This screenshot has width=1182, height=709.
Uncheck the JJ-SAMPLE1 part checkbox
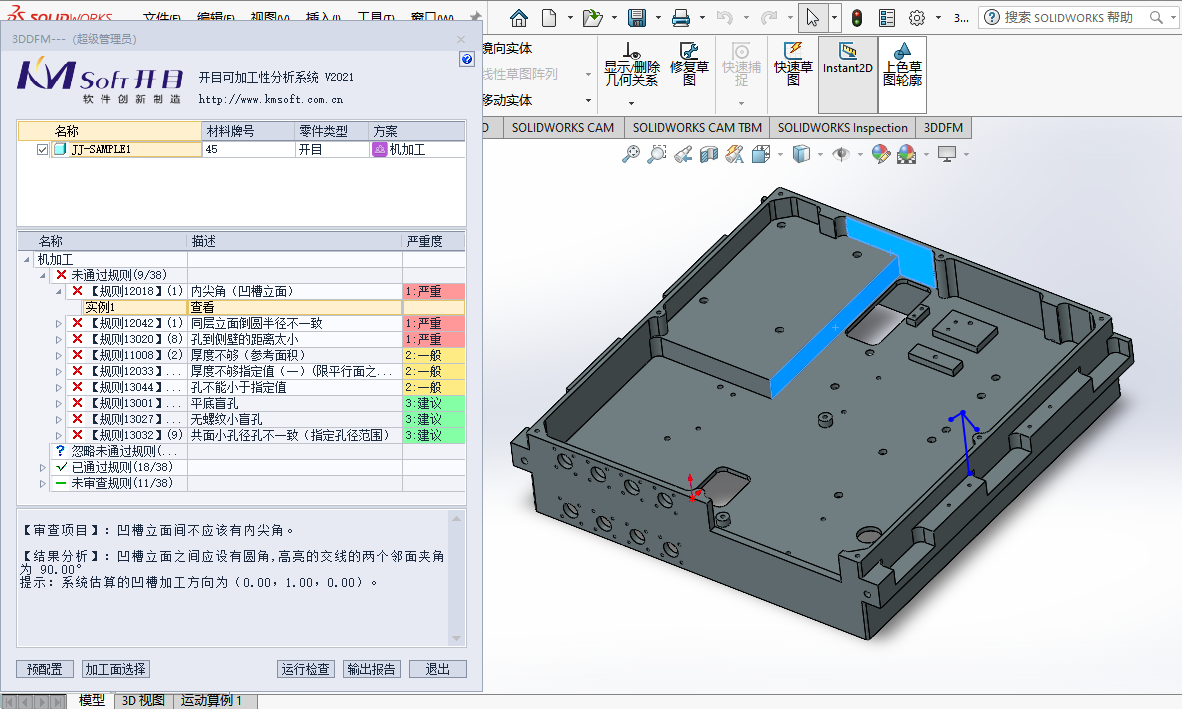[42, 150]
